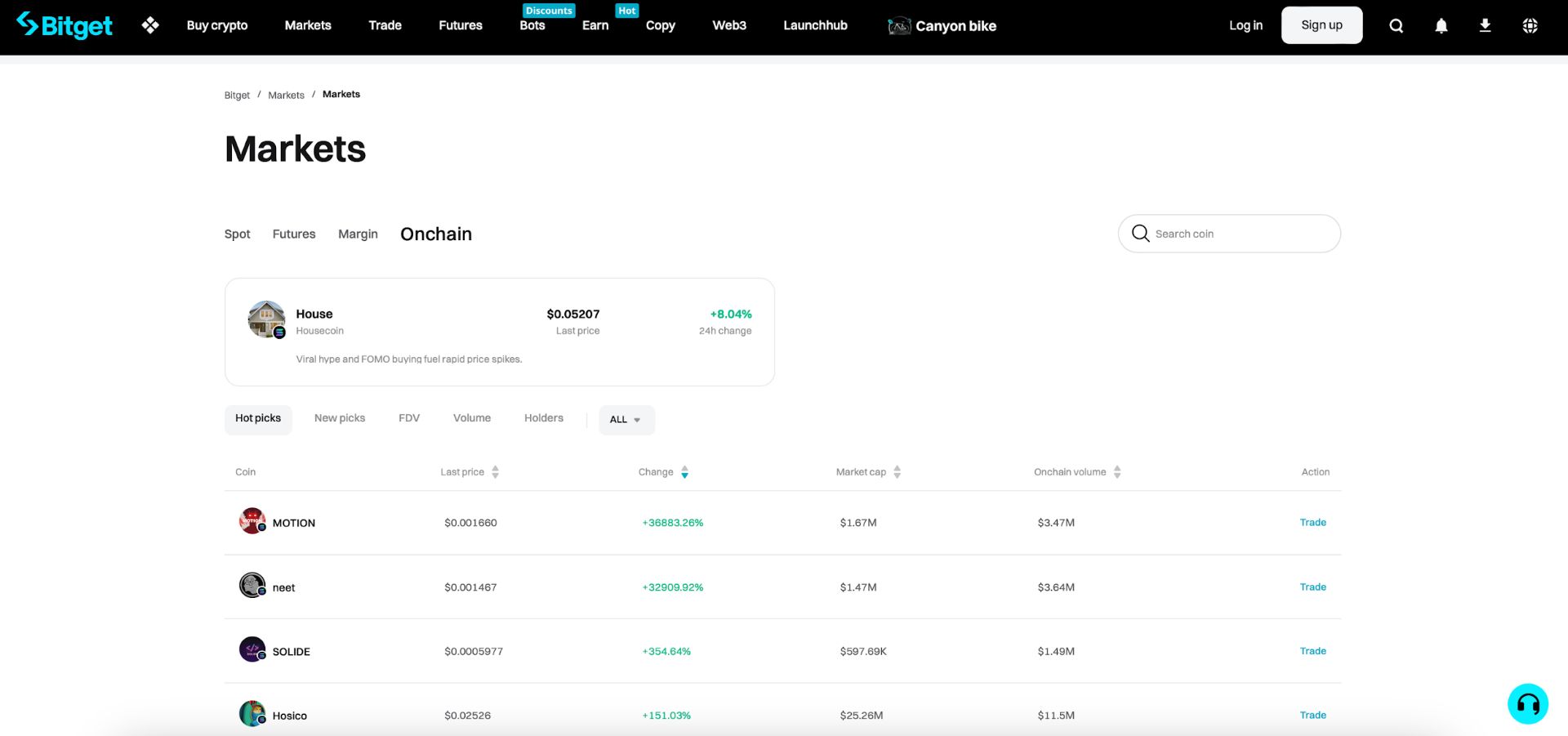Image resolution: width=1568 pixels, height=736 pixels.
Task: Click the Canyon bike promo link
Action: pos(942,26)
